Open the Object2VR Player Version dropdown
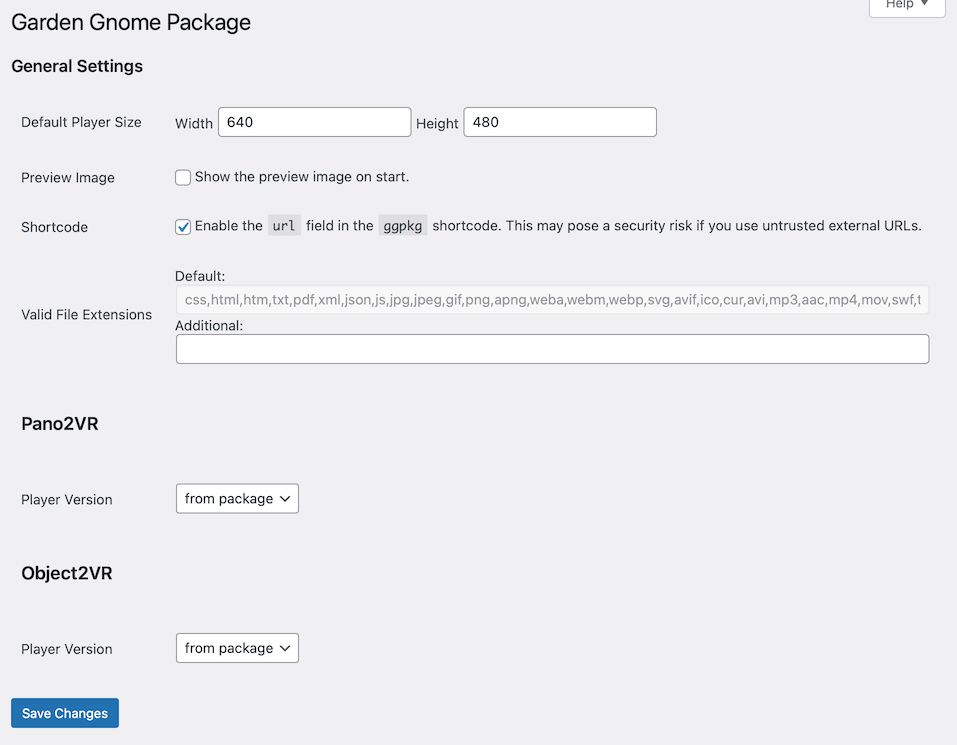957x745 pixels. [x=236, y=648]
